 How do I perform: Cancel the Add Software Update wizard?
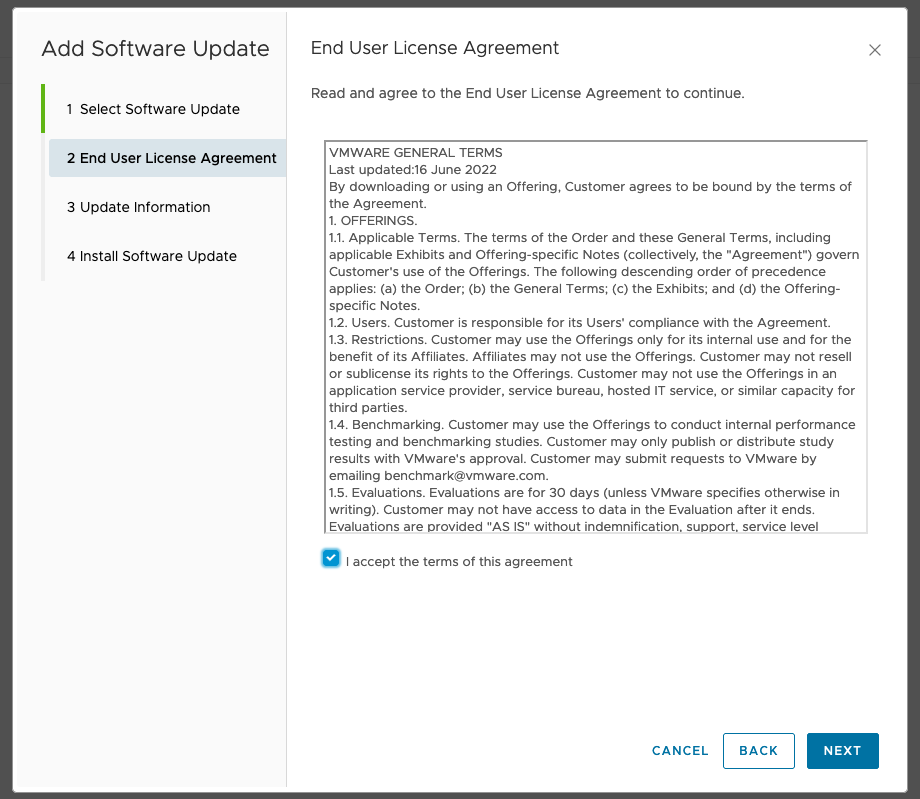(x=679, y=750)
